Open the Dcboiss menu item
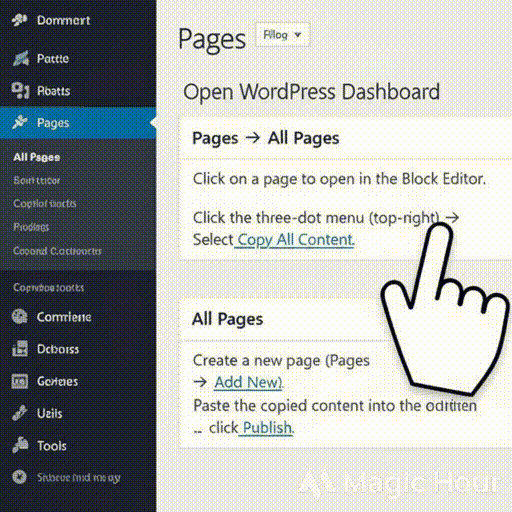512x512 pixels. (78, 349)
